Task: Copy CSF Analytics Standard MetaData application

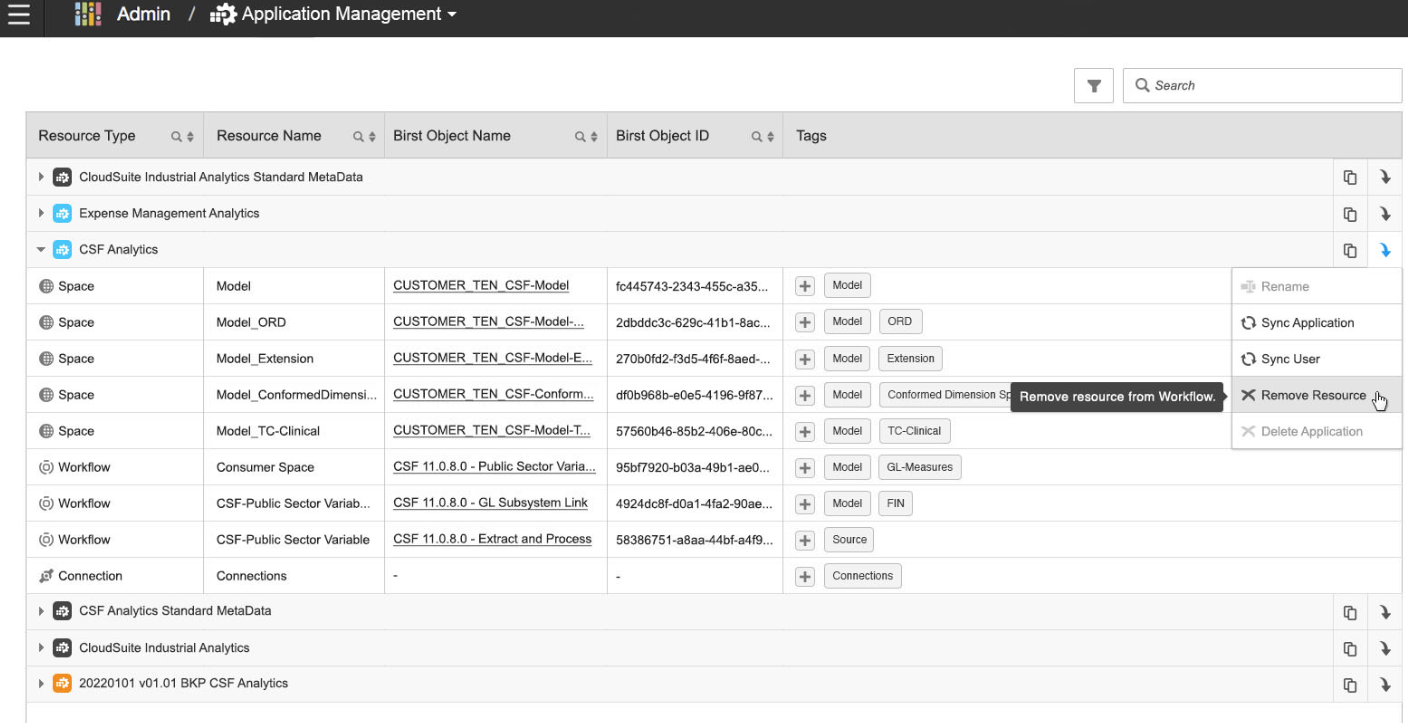Action: coord(1350,612)
